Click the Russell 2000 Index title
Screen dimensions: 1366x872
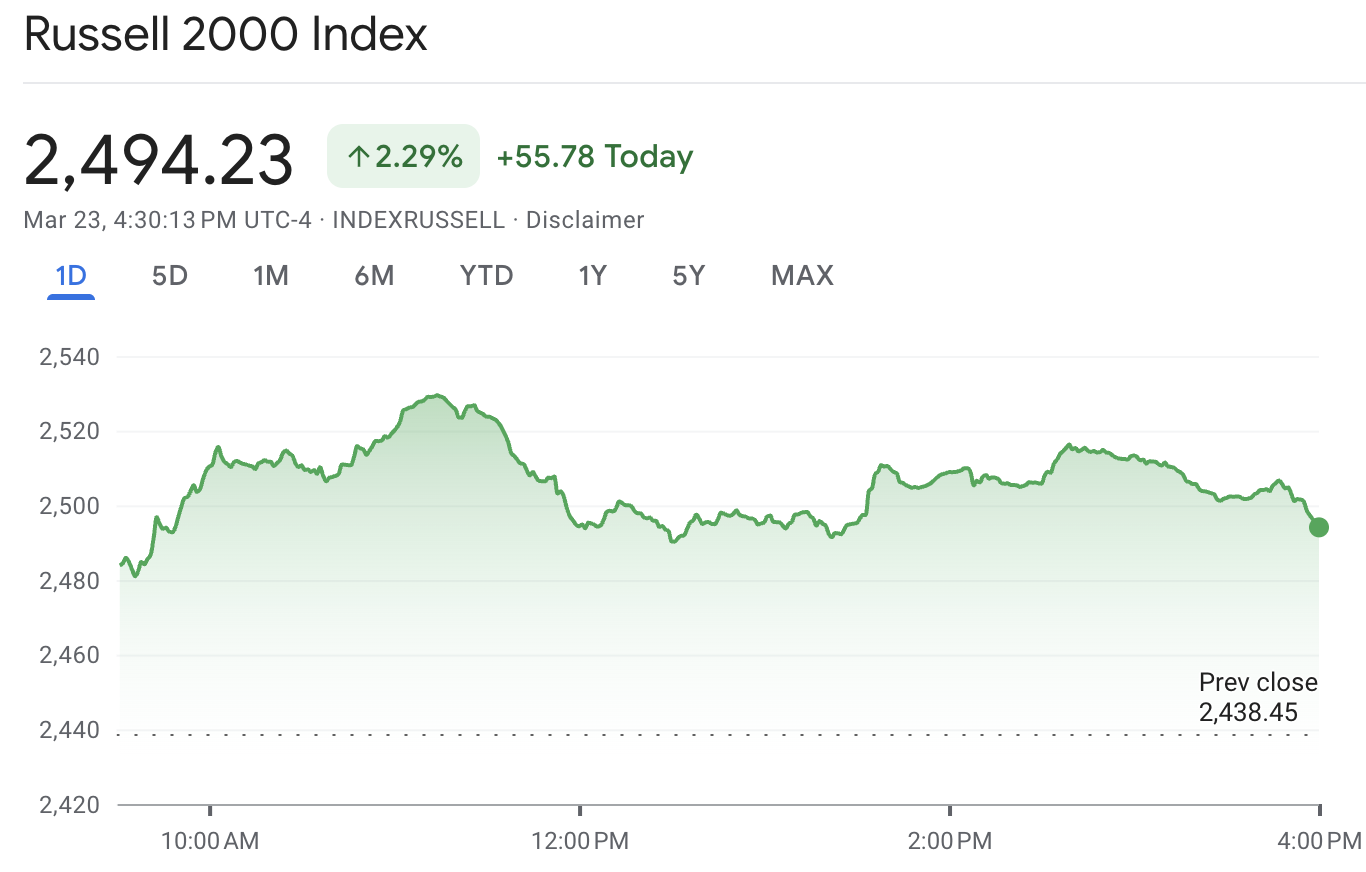[x=226, y=35]
